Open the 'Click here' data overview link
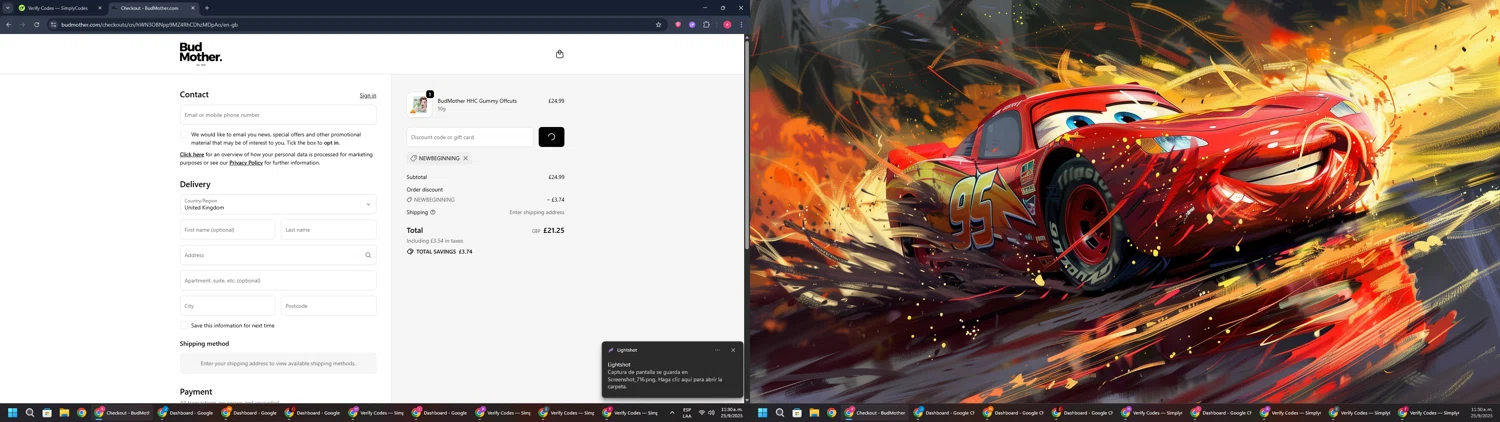The width and height of the screenshot is (1500, 422). click(x=192, y=155)
